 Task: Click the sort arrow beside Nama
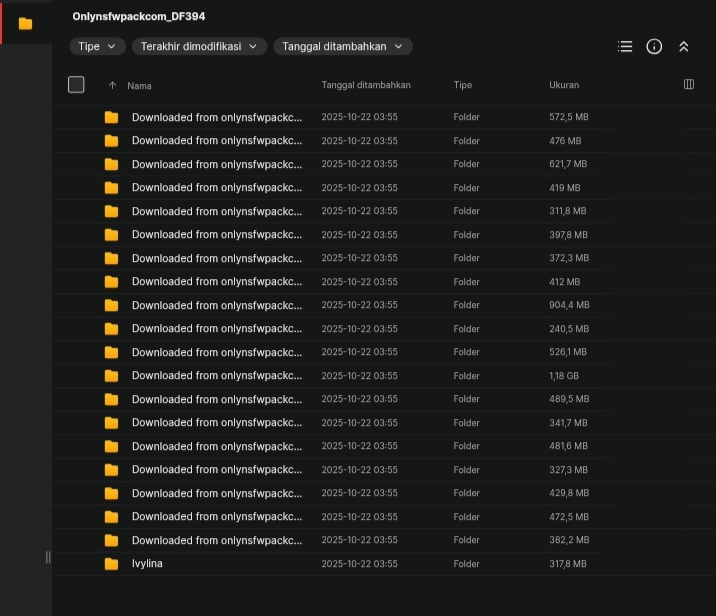click(x=112, y=85)
